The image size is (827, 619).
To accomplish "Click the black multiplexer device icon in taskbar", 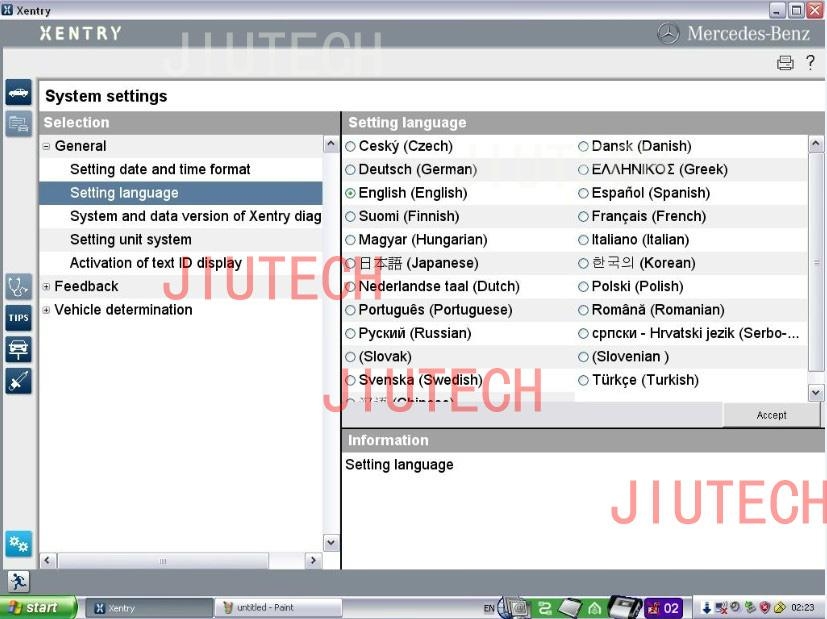I will (625, 607).
